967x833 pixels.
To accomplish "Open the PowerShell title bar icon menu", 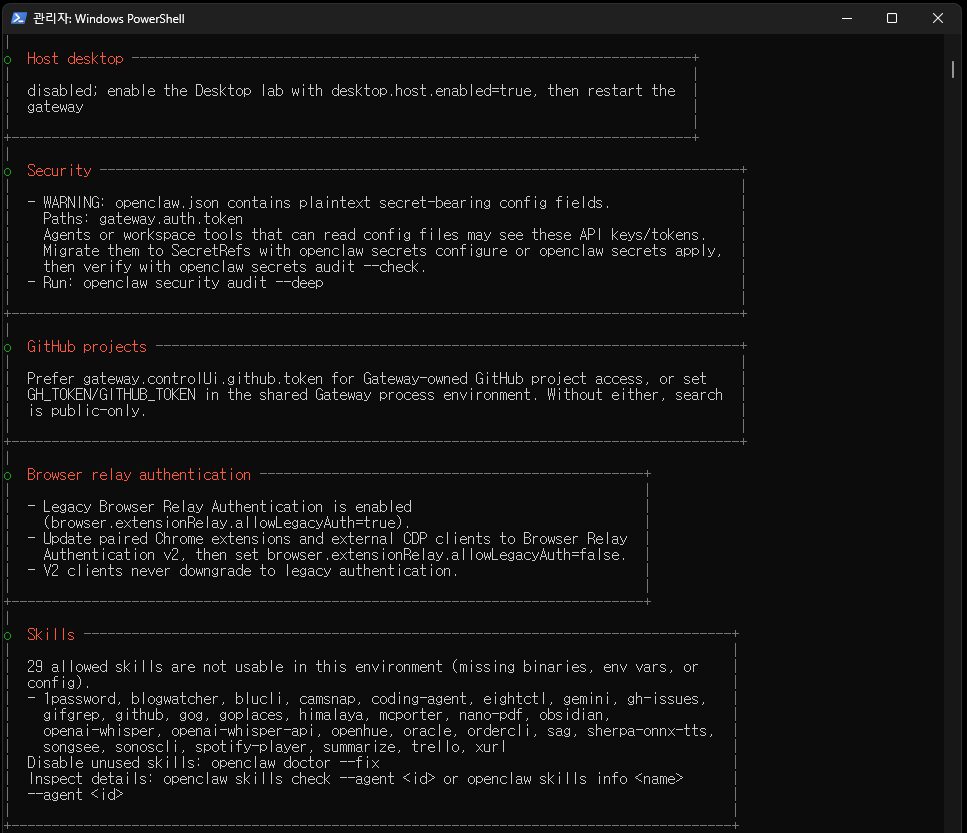I will pyautogui.click(x=19, y=18).
